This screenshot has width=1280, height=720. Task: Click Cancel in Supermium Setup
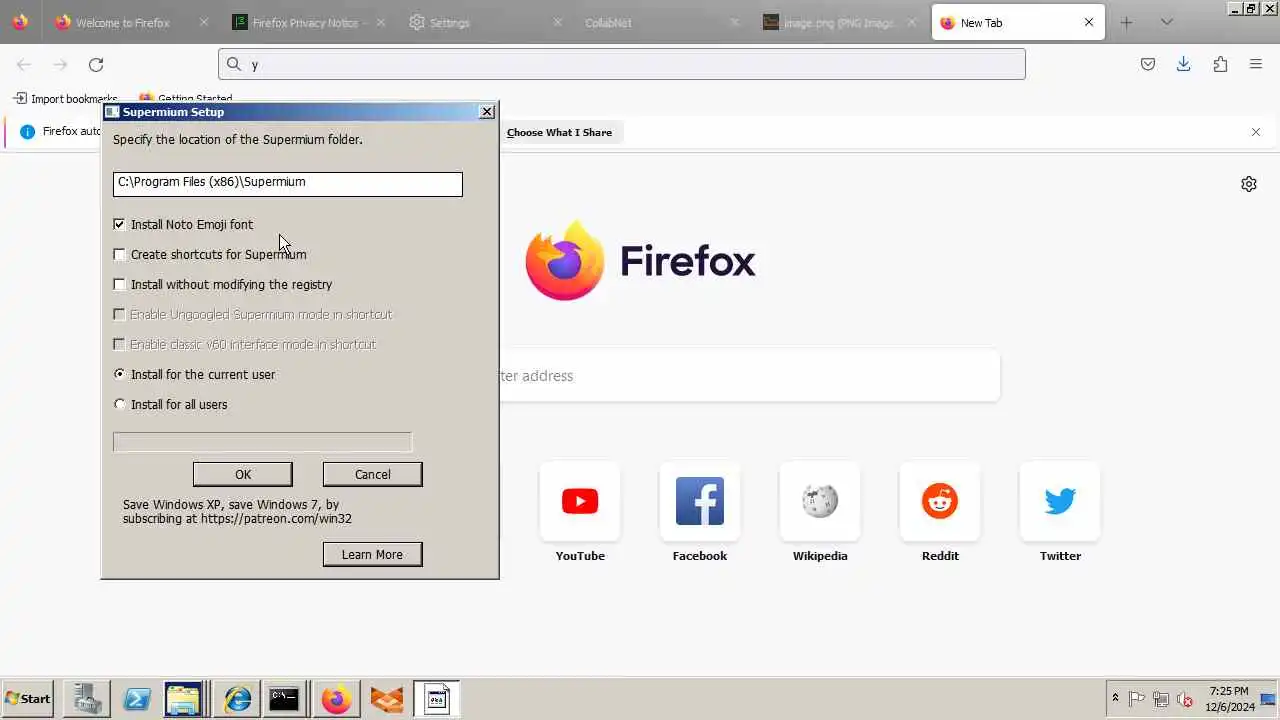[373, 474]
